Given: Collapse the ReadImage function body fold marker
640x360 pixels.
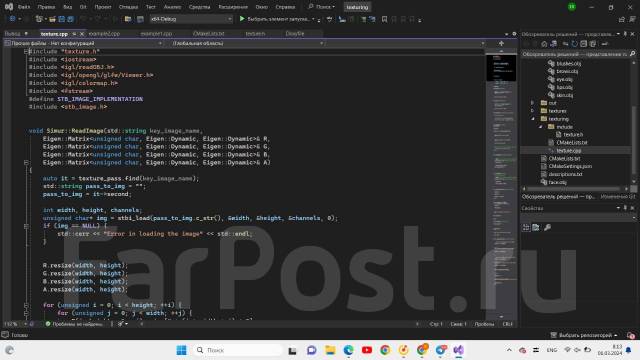Looking at the screenshot, I should [26, 162].
